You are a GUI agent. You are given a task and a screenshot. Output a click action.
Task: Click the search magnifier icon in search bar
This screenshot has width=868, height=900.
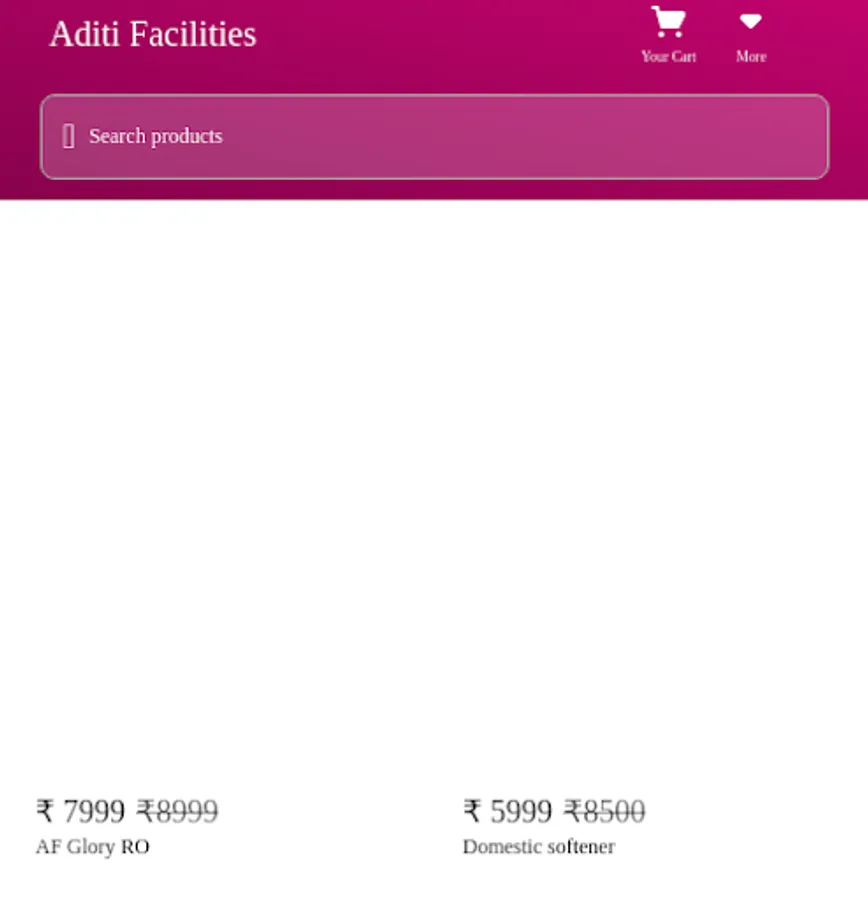68,137
